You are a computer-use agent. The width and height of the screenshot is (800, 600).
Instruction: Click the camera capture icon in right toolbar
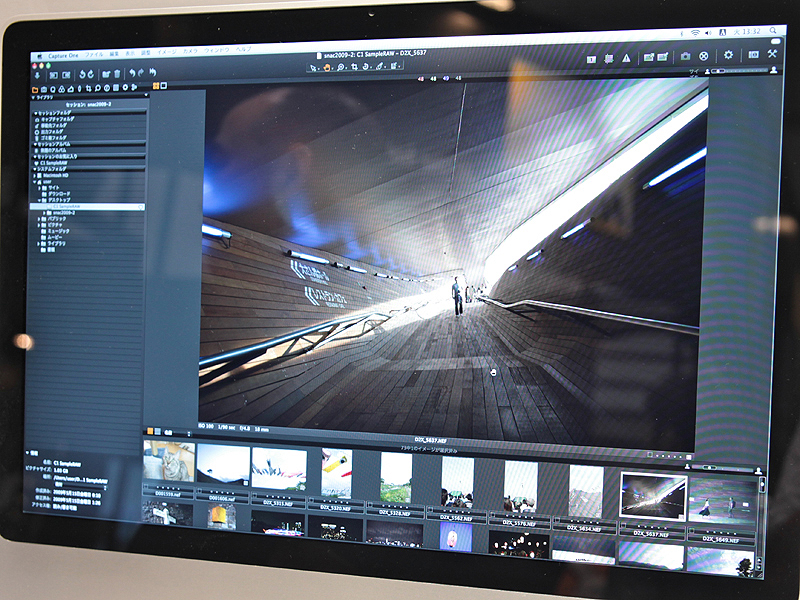[x=686, y=56]
